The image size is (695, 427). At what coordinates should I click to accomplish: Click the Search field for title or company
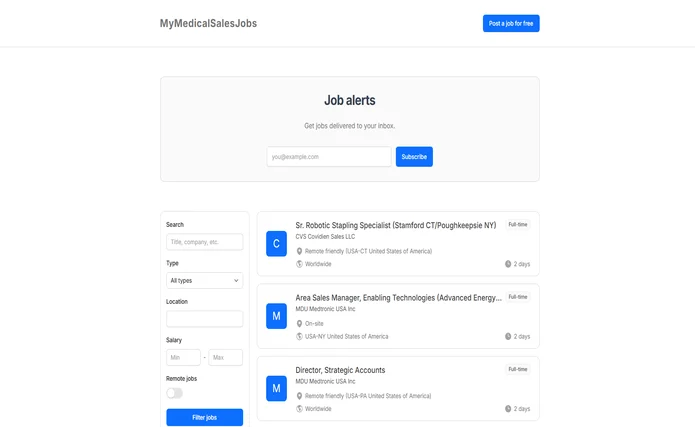204,242
